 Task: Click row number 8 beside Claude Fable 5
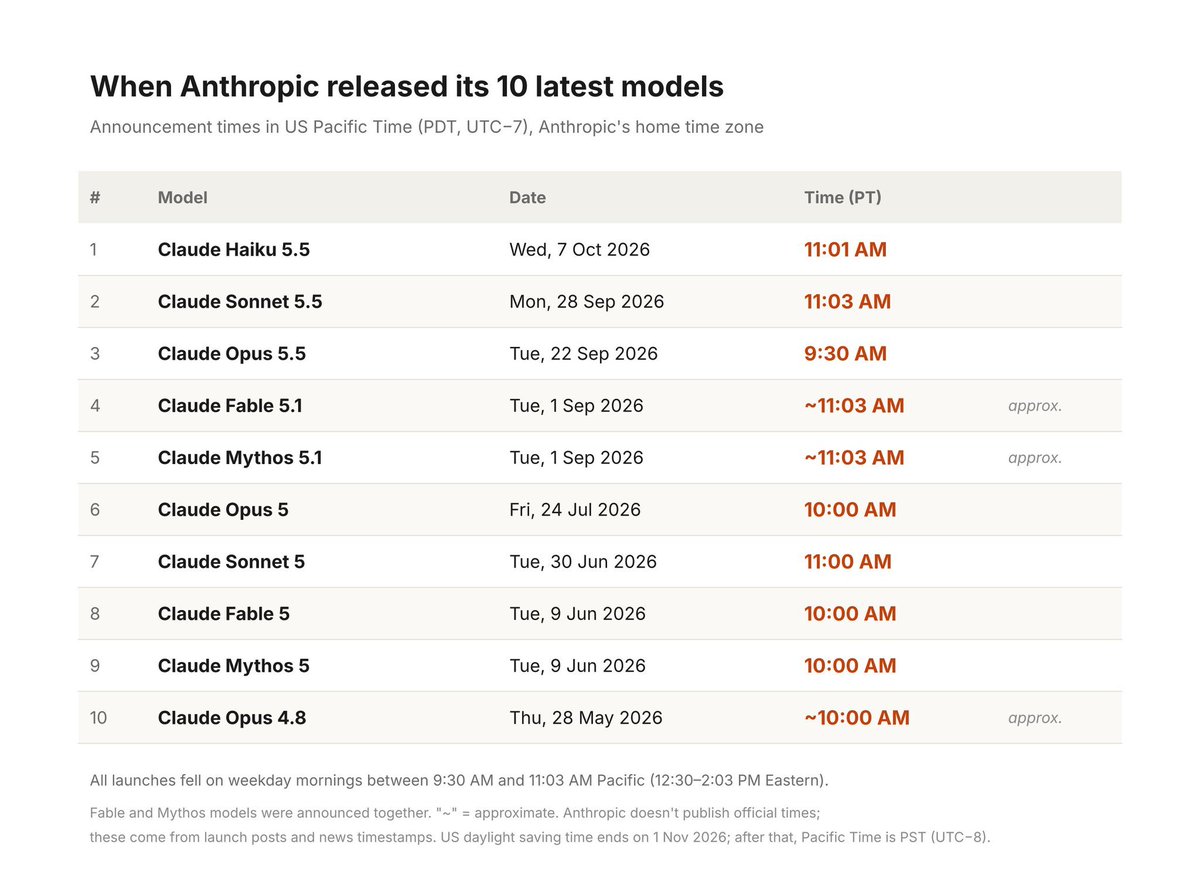coord(95,613)
